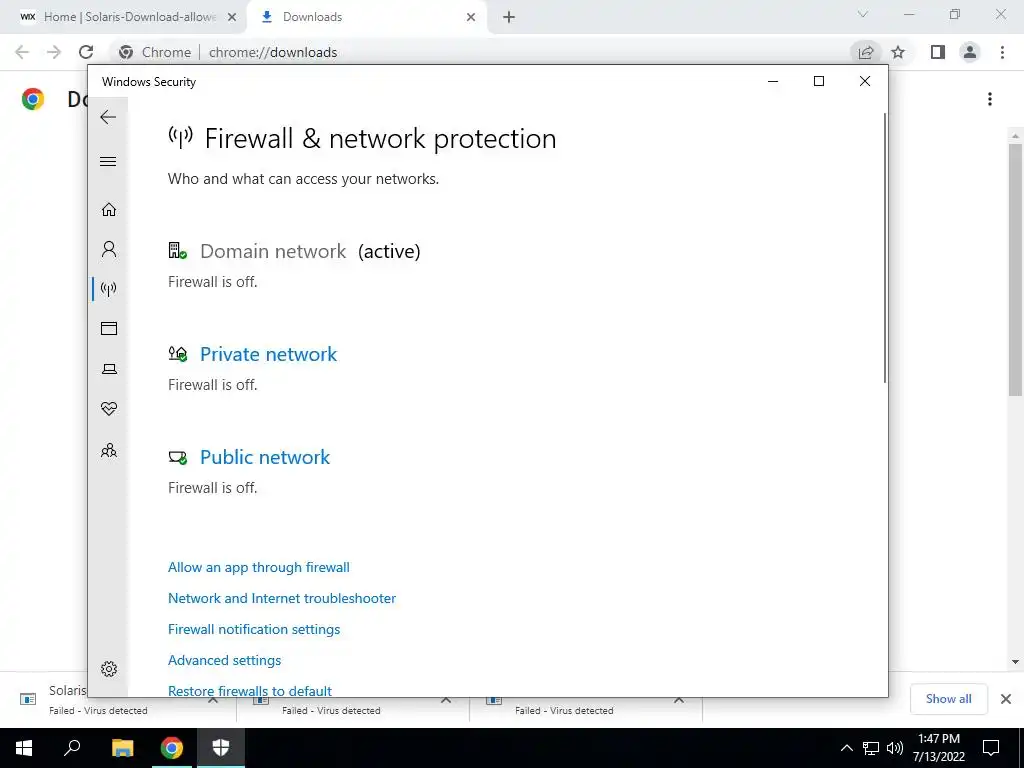Open the Advanced settings link
1024x768 pixels.
click(224, 660)
